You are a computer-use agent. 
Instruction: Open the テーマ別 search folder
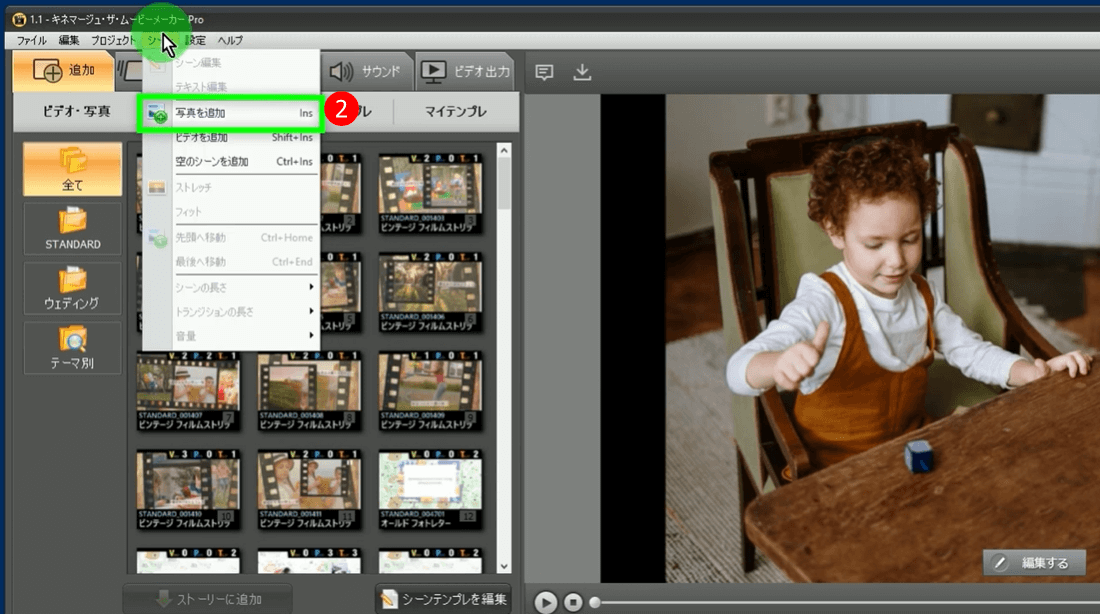(73, 348)
